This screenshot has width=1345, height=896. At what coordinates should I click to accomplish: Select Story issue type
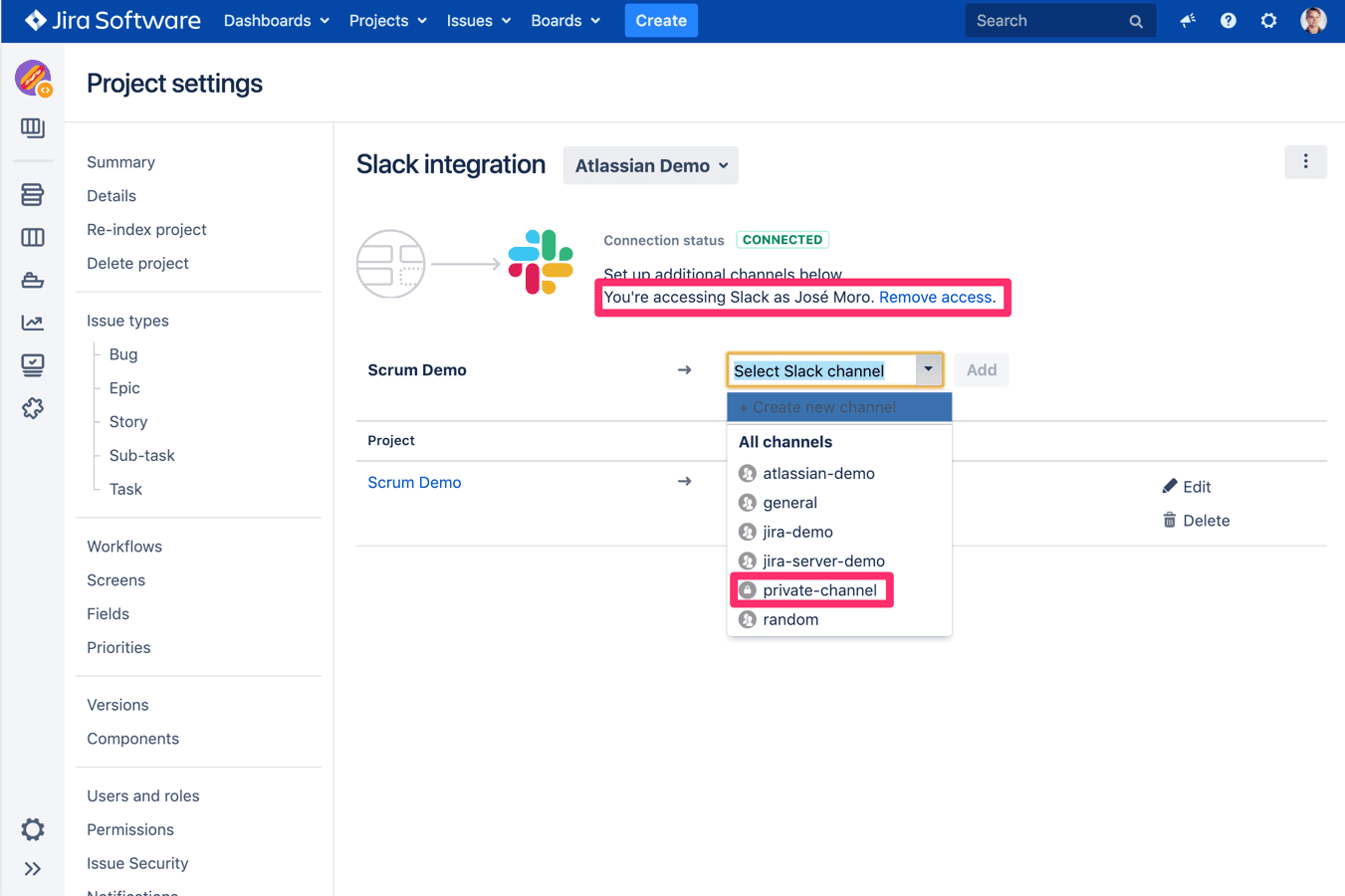coord(128,422)
